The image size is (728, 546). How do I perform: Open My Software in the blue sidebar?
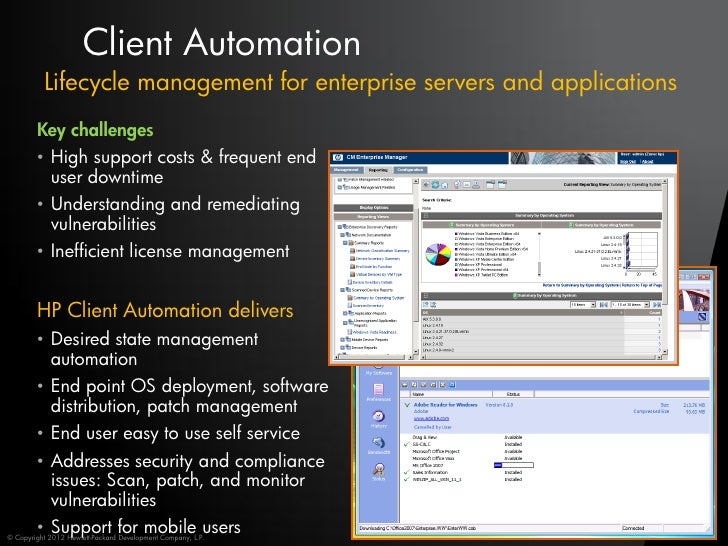(378, 370)
